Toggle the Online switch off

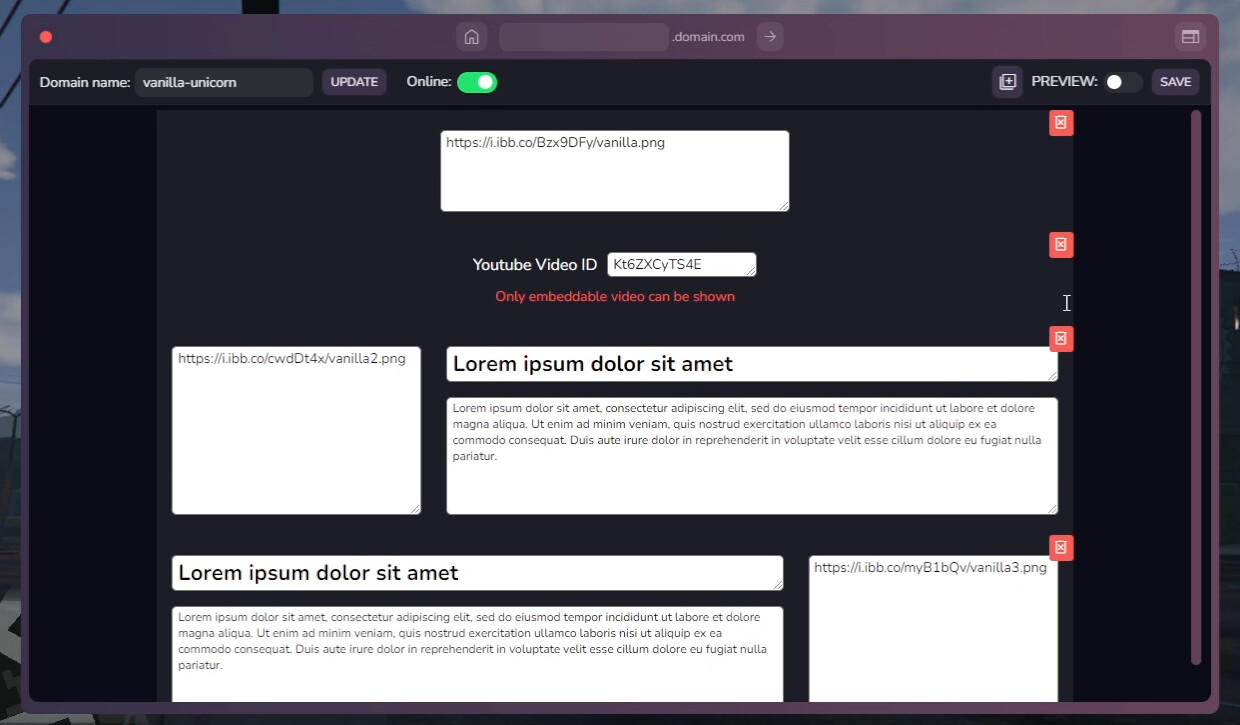(x=477, y=83)
